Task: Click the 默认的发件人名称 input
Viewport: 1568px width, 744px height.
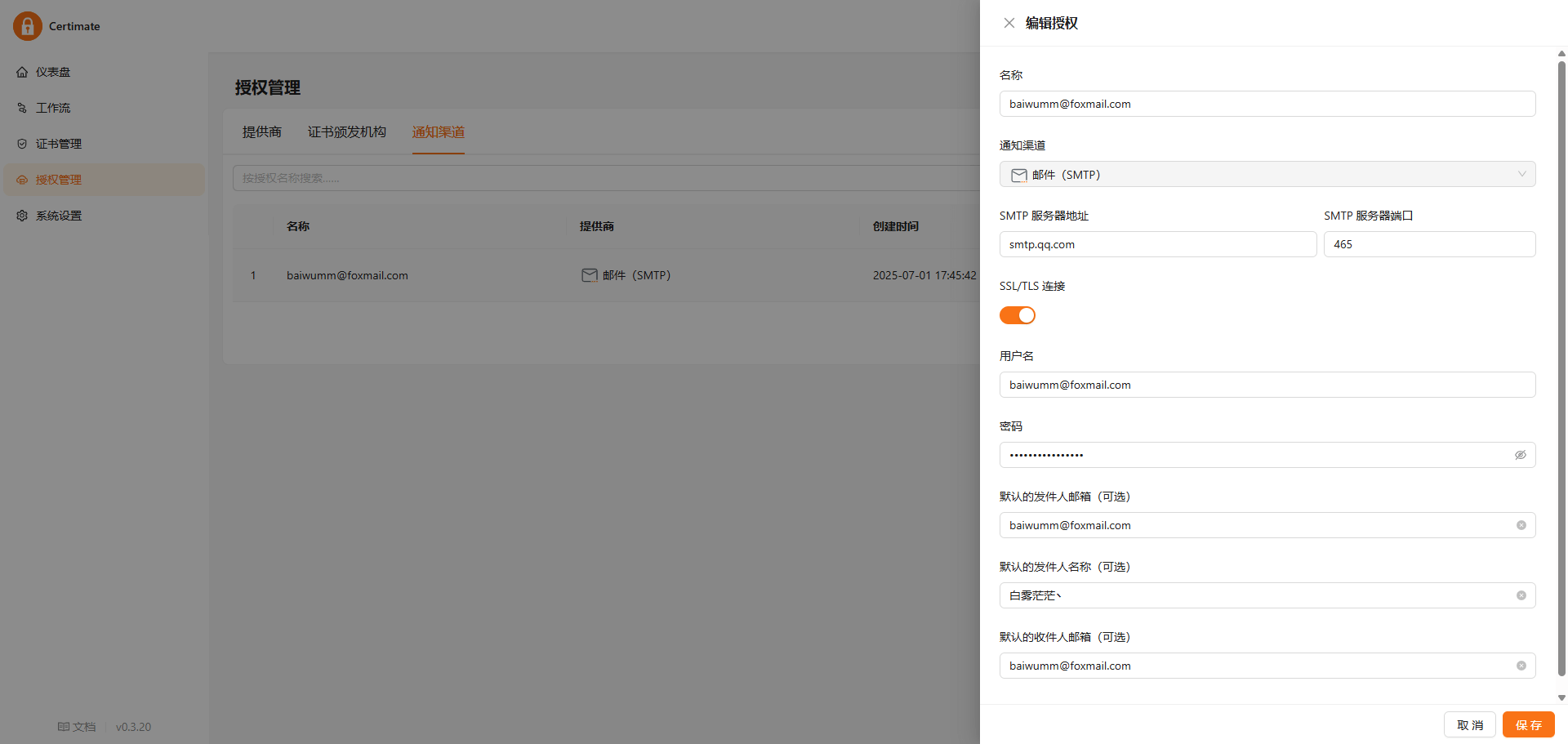Action: (1267, 595)
